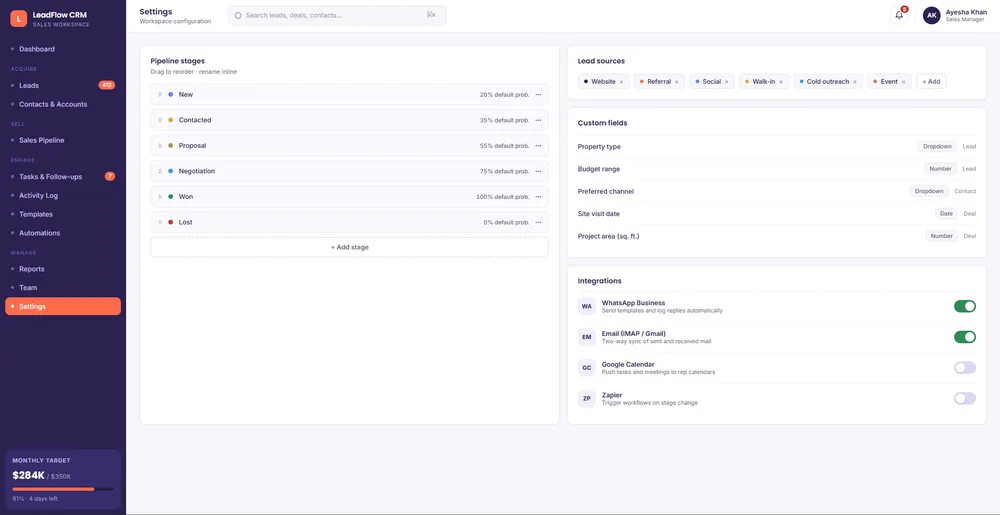1000x515 pixels.
Task: Click the + Add stage button
Action: pos(349,247)
